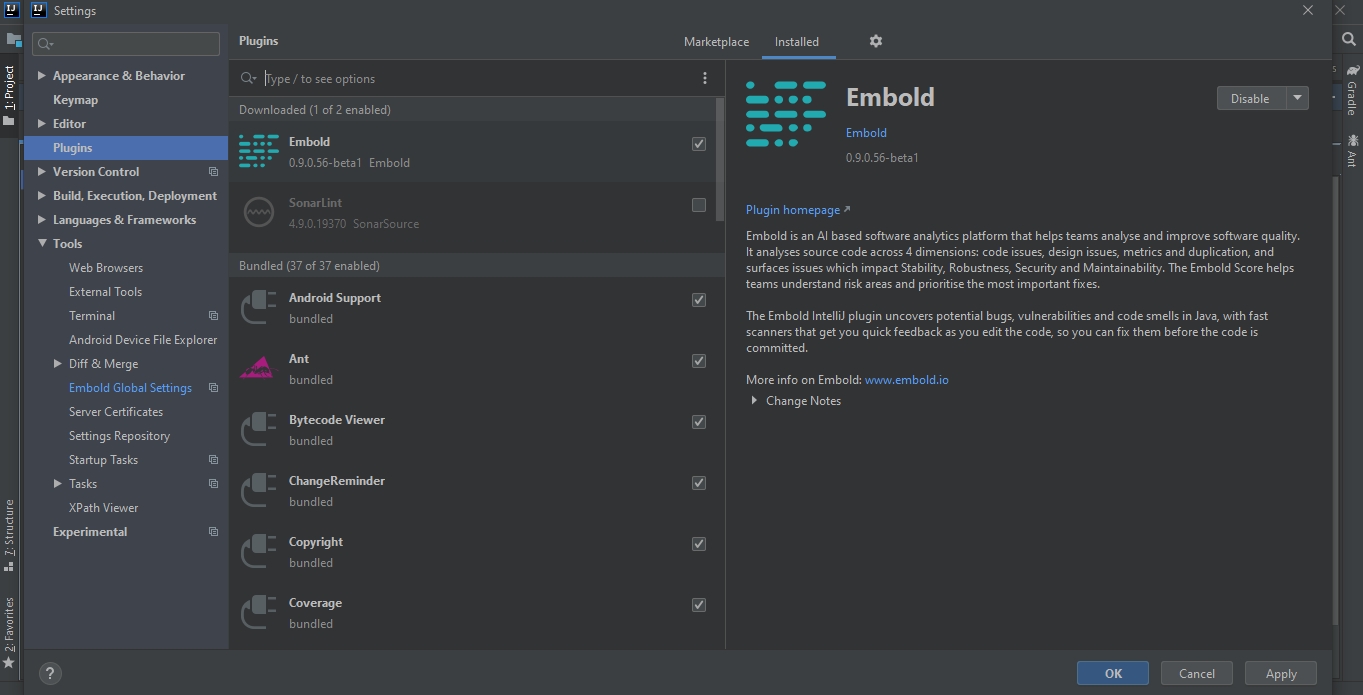
Task: Click the Embold vendor link
Action: click(866, 133)
